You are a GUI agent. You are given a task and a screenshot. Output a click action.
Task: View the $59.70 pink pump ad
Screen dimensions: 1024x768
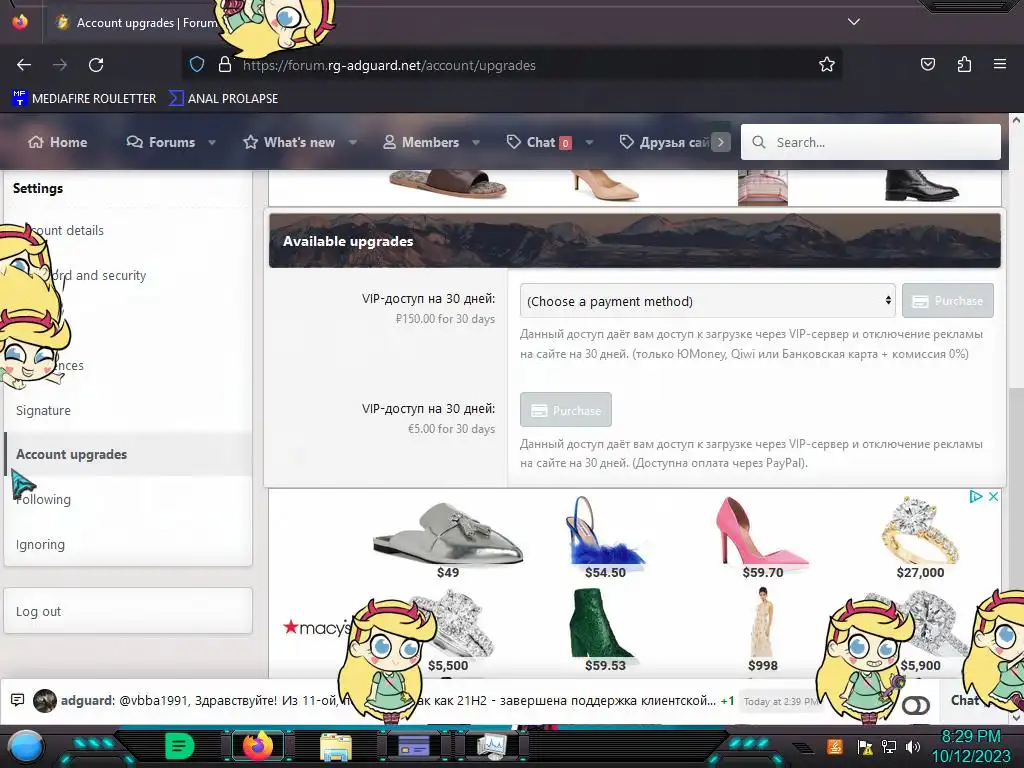pos(763,538)
